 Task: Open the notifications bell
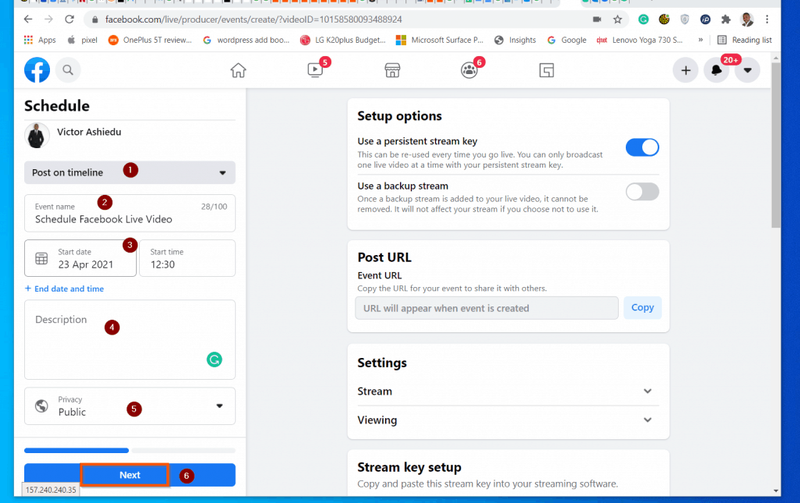(716, 70)
